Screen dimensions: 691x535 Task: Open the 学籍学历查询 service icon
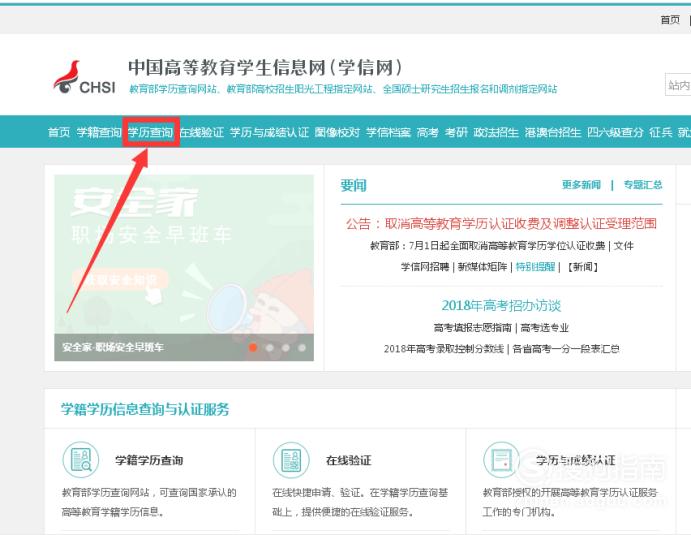(x=81, y=460)
